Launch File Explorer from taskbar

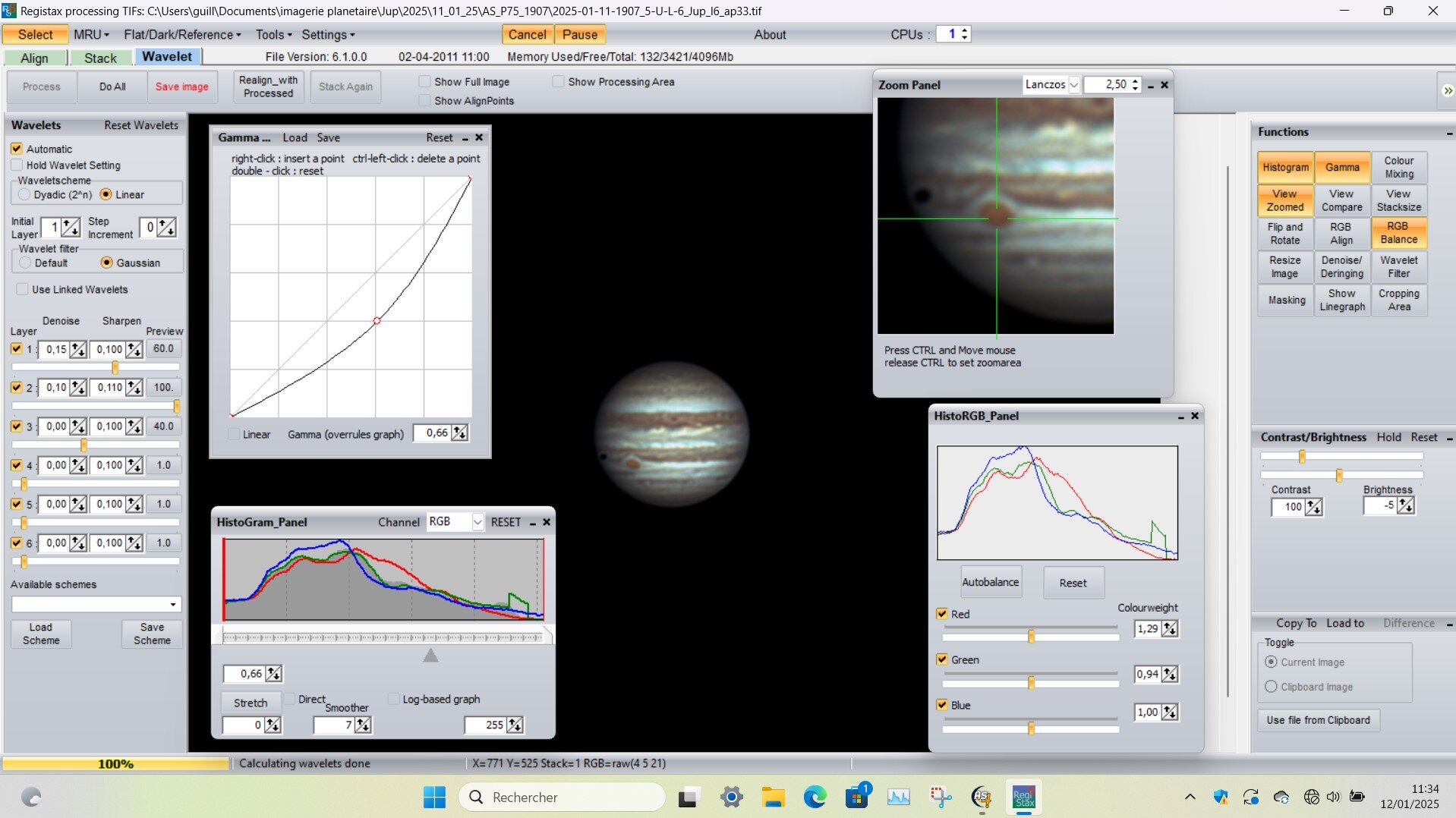tap(773, 797)
